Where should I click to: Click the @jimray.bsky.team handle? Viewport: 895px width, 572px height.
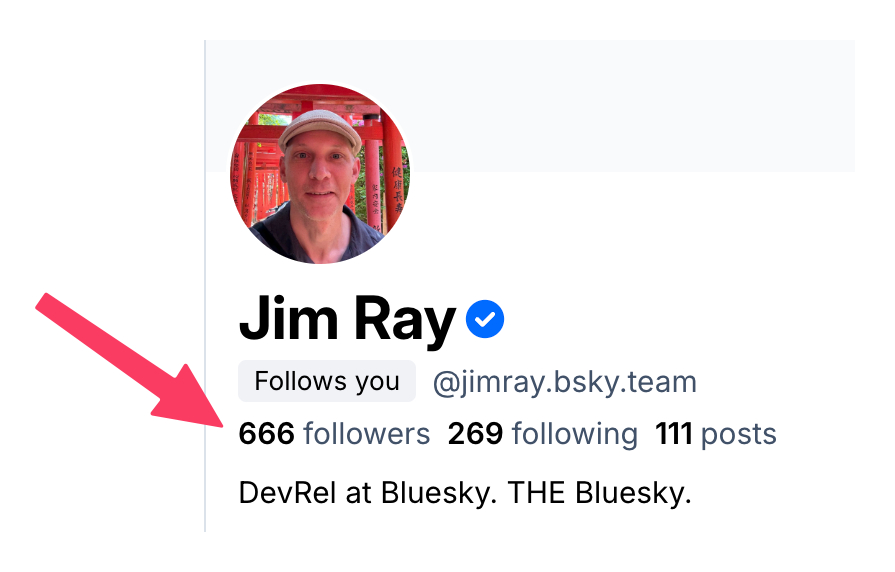[565, 382]
